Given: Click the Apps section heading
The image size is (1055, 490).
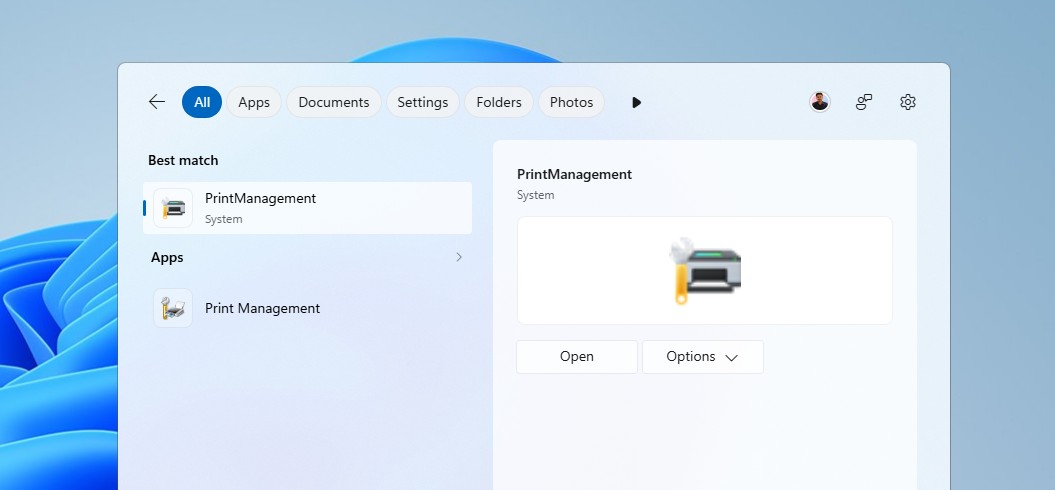Looking at the screenshot, I should [167, 257].
